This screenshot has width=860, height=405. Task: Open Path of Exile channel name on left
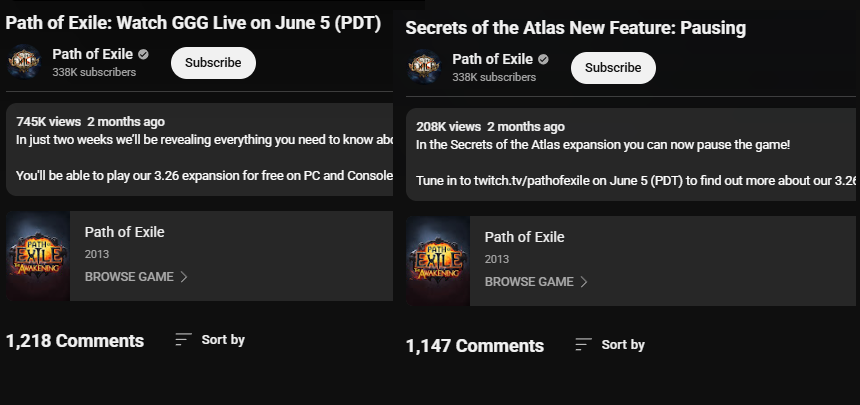(x=93, y=54)
